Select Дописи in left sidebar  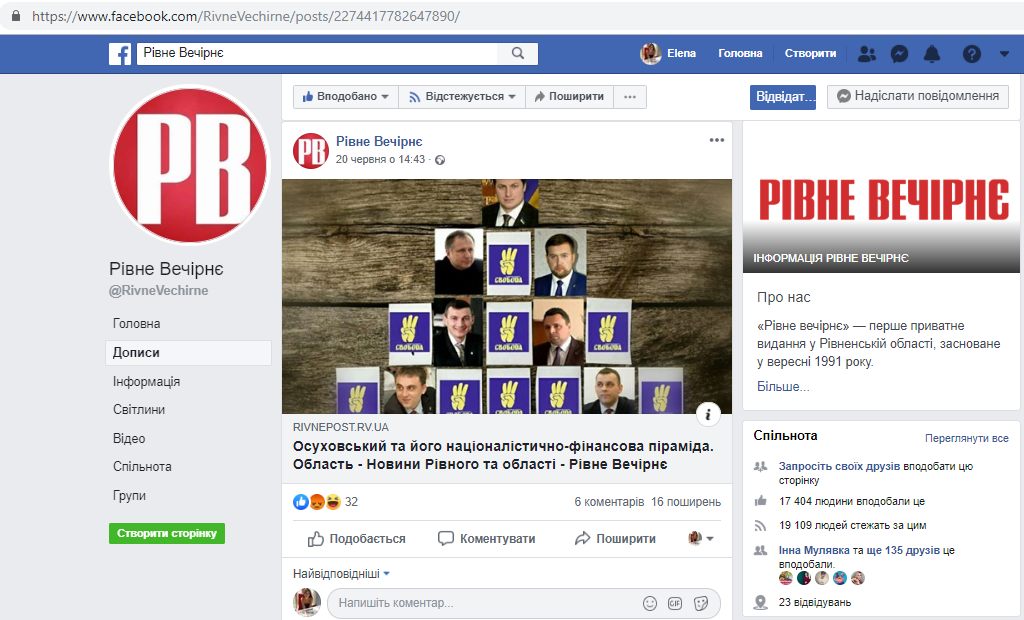tap(188, 353)
